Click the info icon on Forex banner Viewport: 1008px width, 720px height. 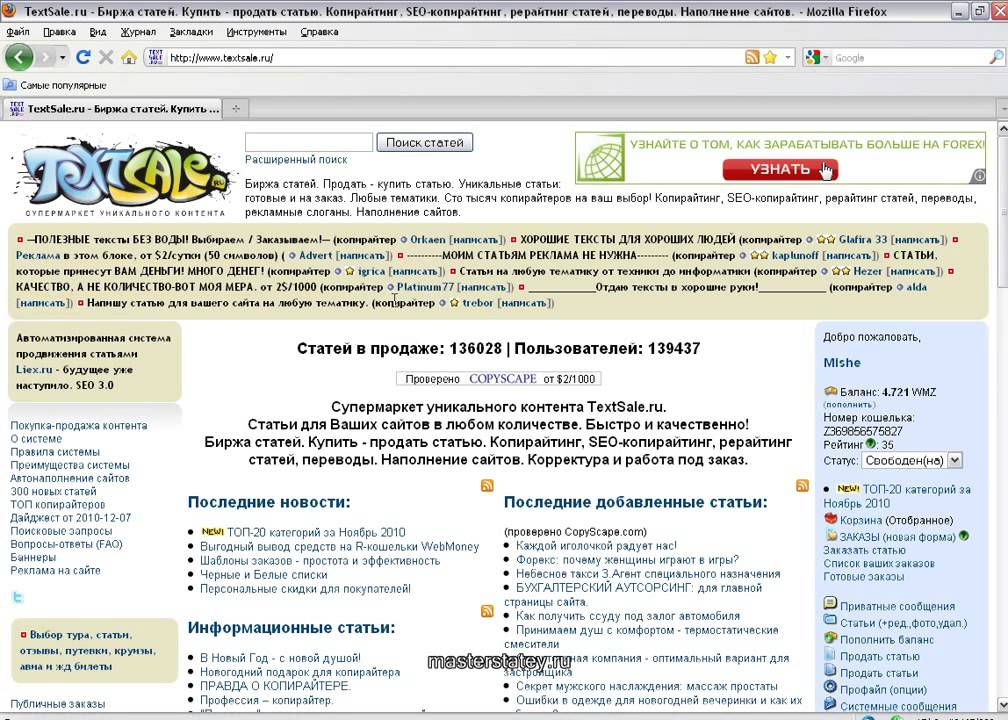978,176
